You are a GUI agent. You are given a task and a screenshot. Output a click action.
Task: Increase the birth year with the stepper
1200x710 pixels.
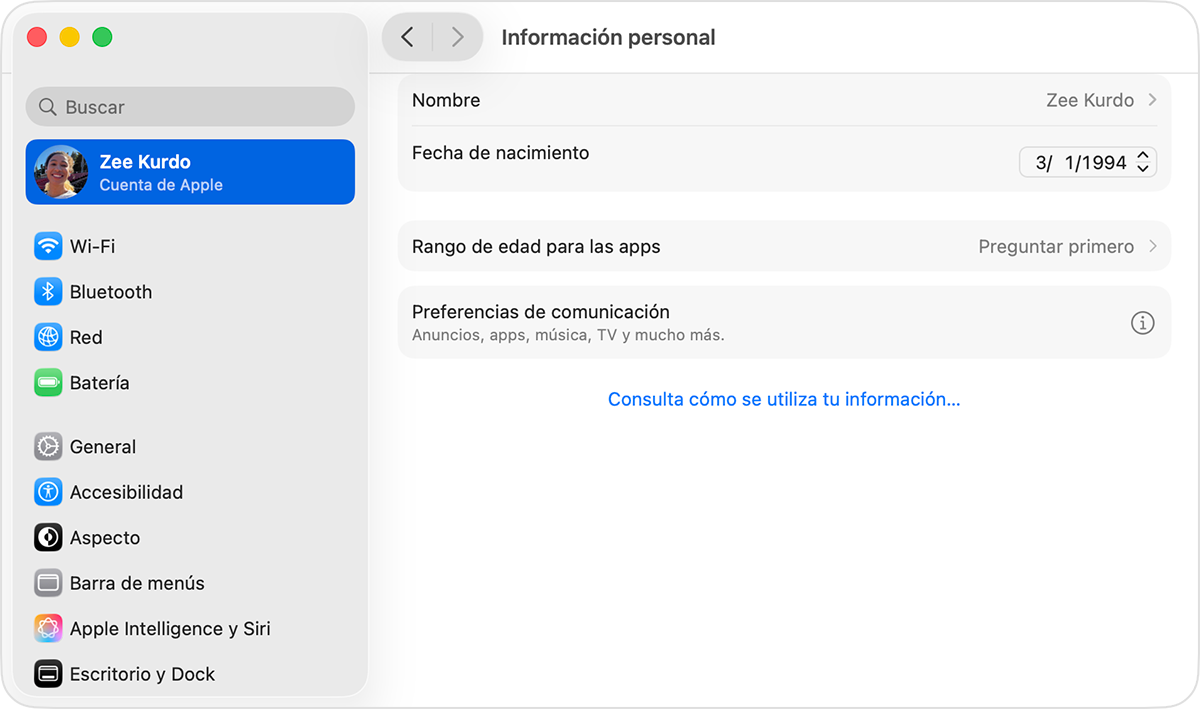click(x=1142, y=156)
